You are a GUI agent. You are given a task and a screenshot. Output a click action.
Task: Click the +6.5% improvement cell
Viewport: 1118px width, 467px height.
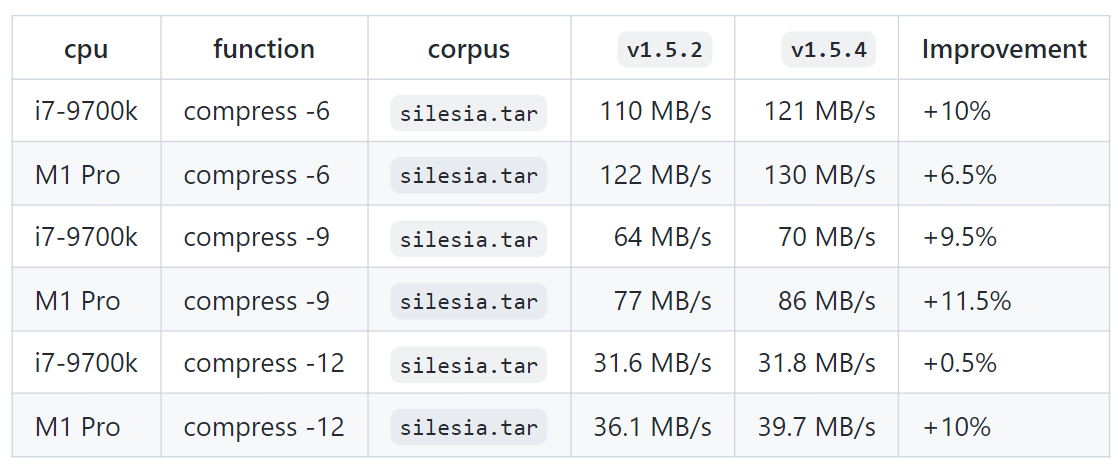pyautogui.click(x=960, y=175)
